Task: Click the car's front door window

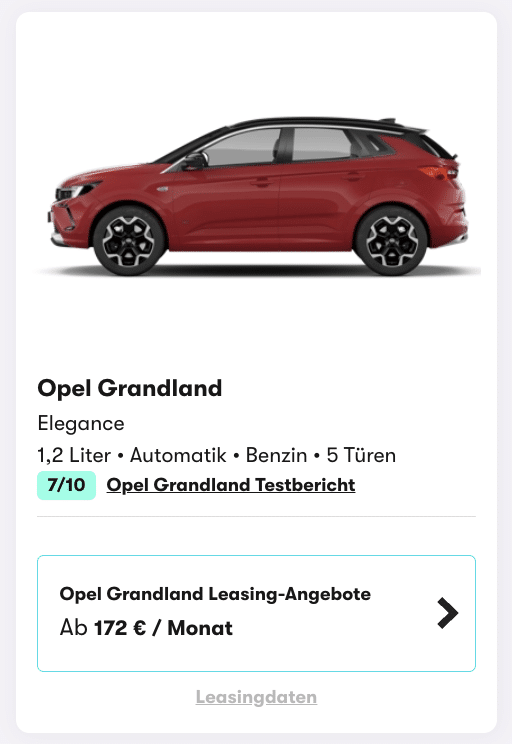Action: (241, 147)
